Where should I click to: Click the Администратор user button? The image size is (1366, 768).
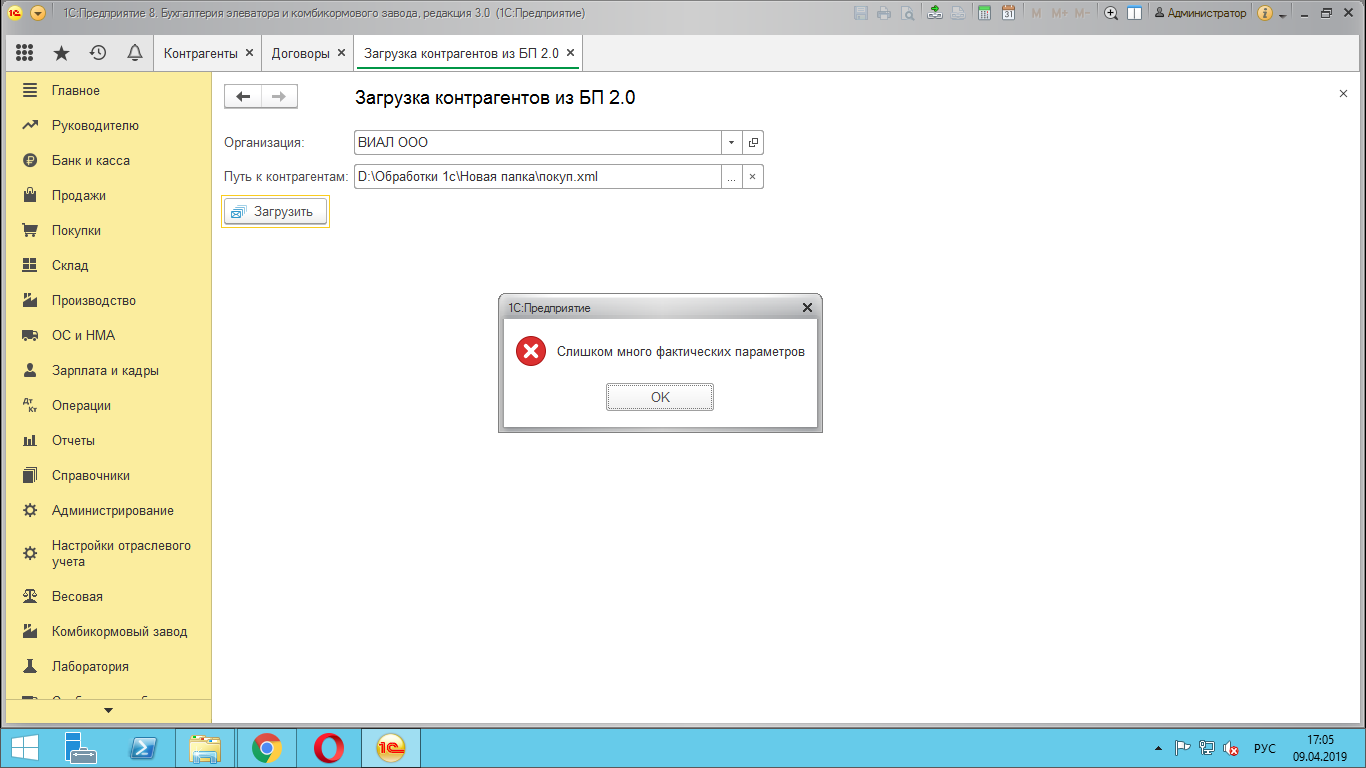[x=1200, y=13]
